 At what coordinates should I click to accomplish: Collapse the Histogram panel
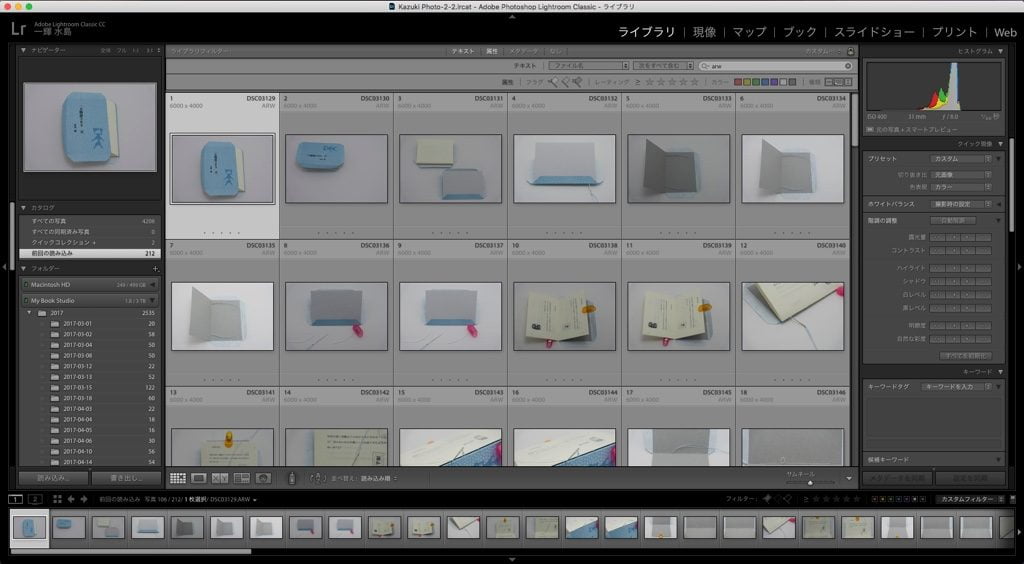(x=1000, y=51)
